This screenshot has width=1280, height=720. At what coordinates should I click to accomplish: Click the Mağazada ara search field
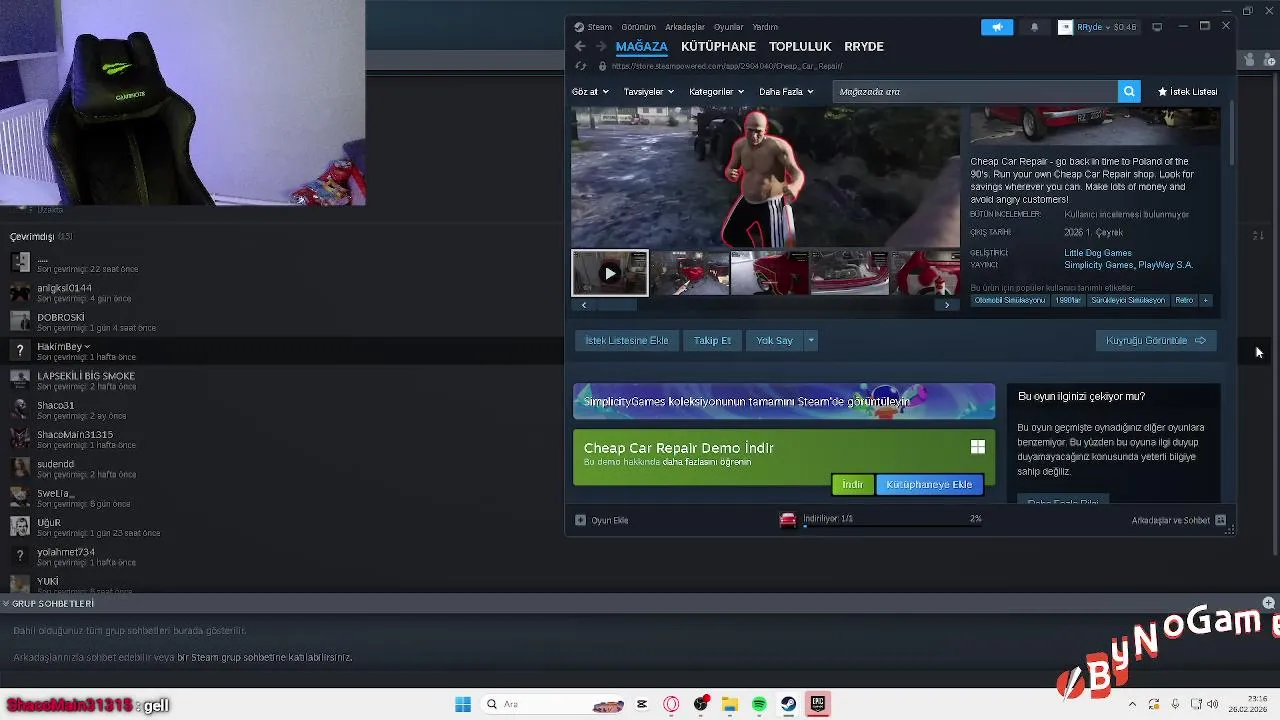point(975,92)
